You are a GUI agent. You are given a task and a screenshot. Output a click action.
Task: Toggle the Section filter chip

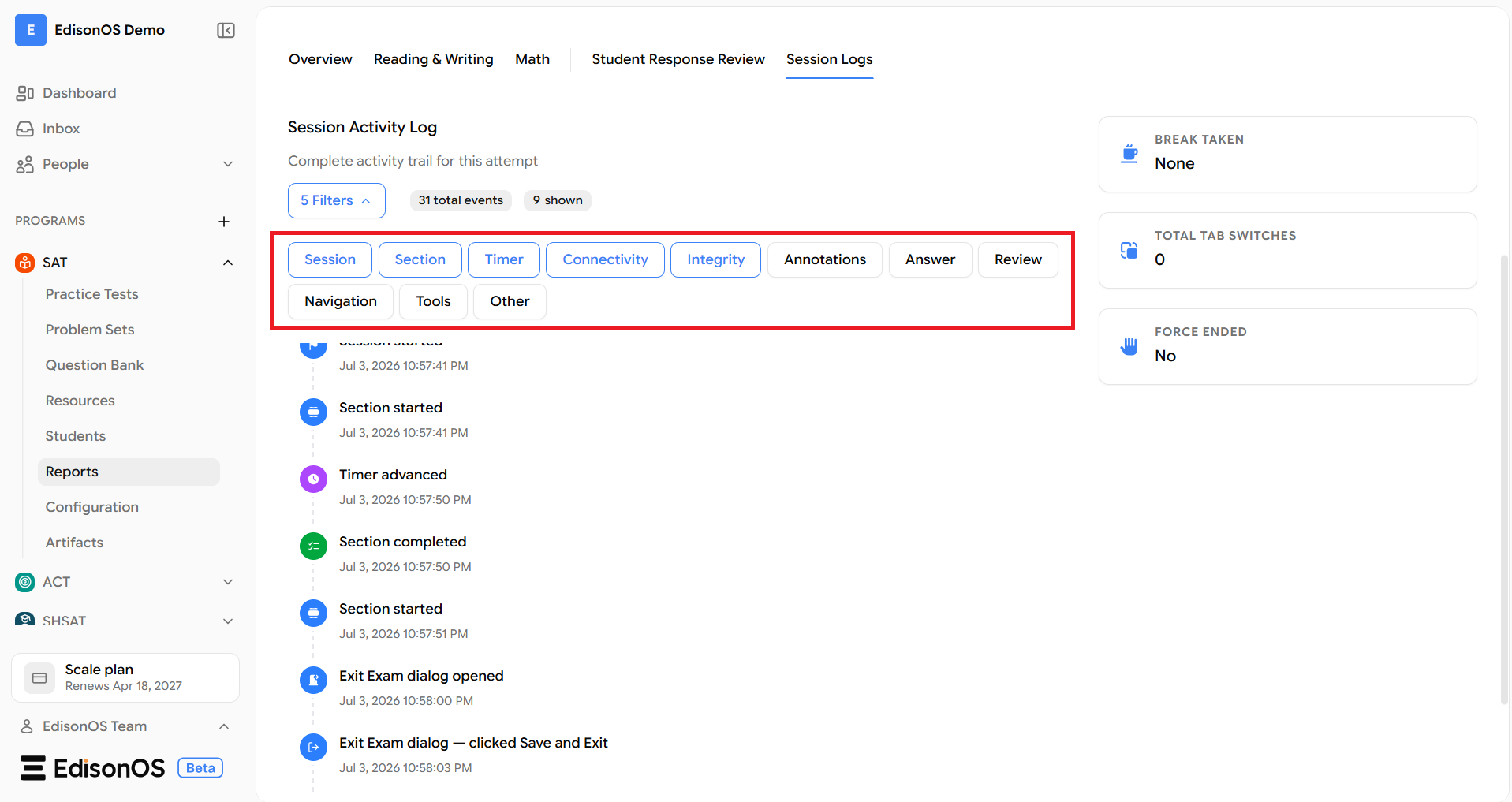point(420,259)
